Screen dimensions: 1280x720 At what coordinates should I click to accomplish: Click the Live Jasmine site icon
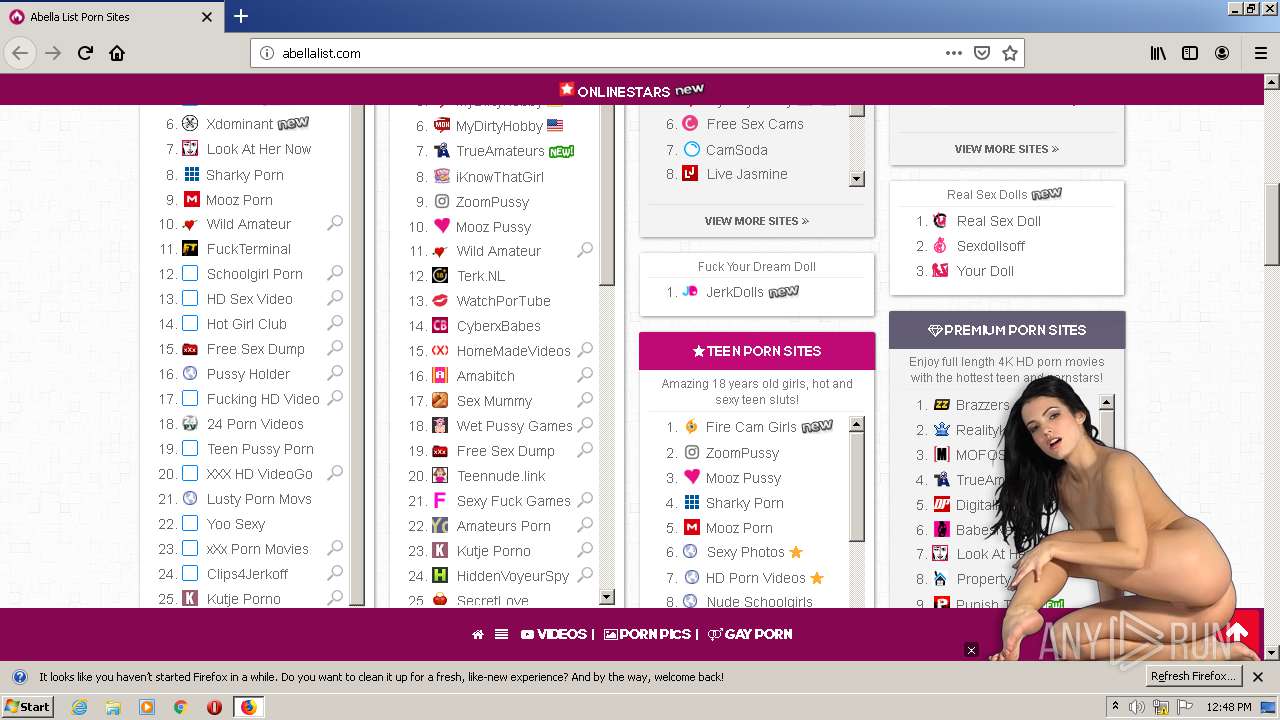coord(690,174)
